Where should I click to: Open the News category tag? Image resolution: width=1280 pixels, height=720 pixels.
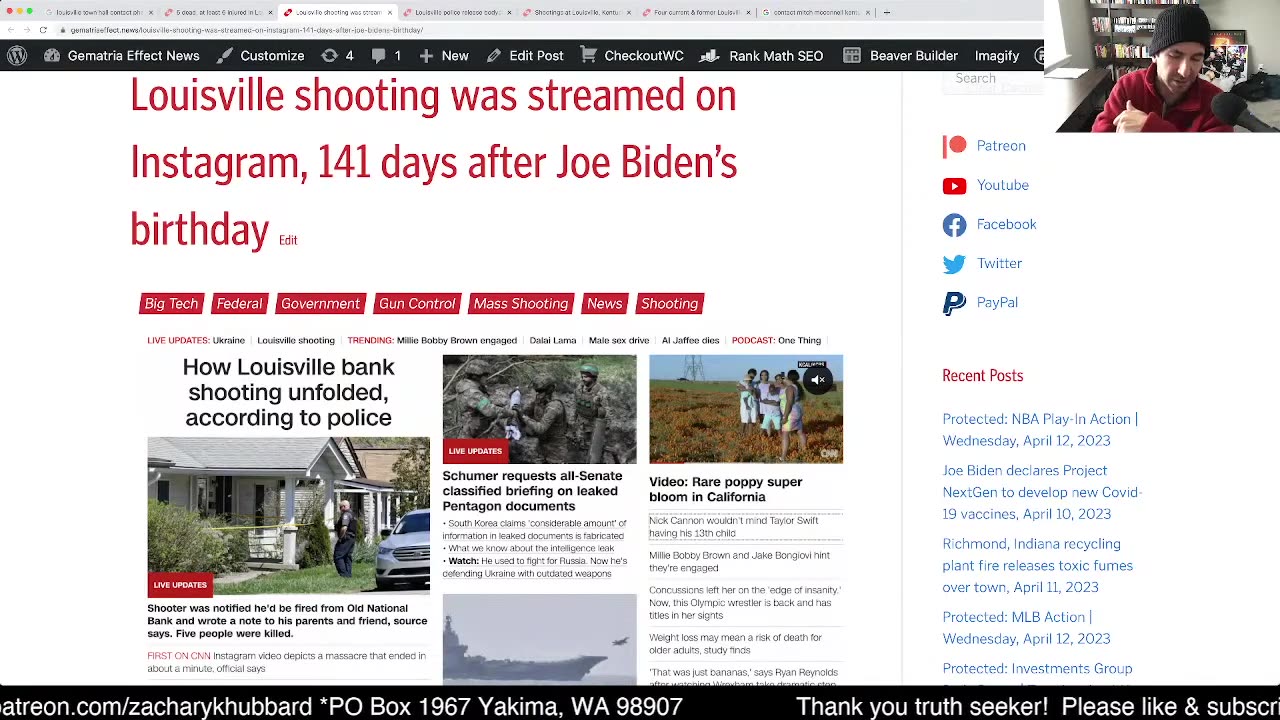tap(604, 303)
